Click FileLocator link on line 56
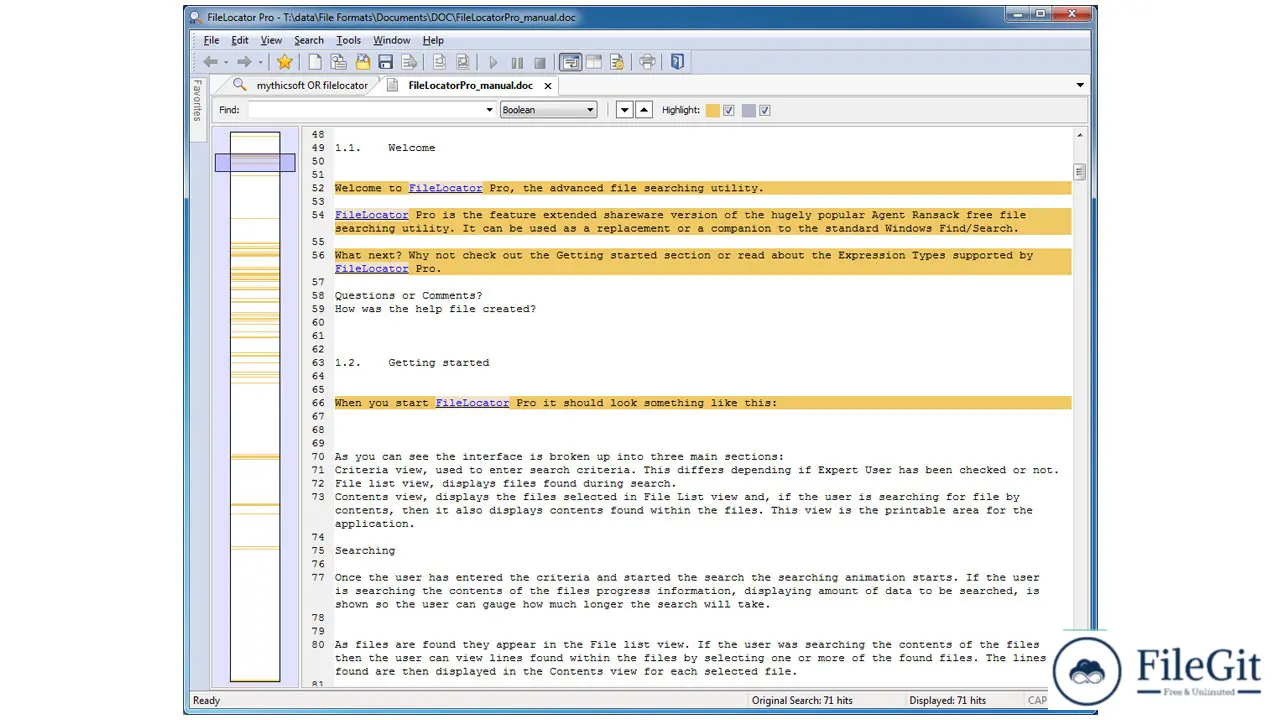1280x720 pixels. (371, 269)
